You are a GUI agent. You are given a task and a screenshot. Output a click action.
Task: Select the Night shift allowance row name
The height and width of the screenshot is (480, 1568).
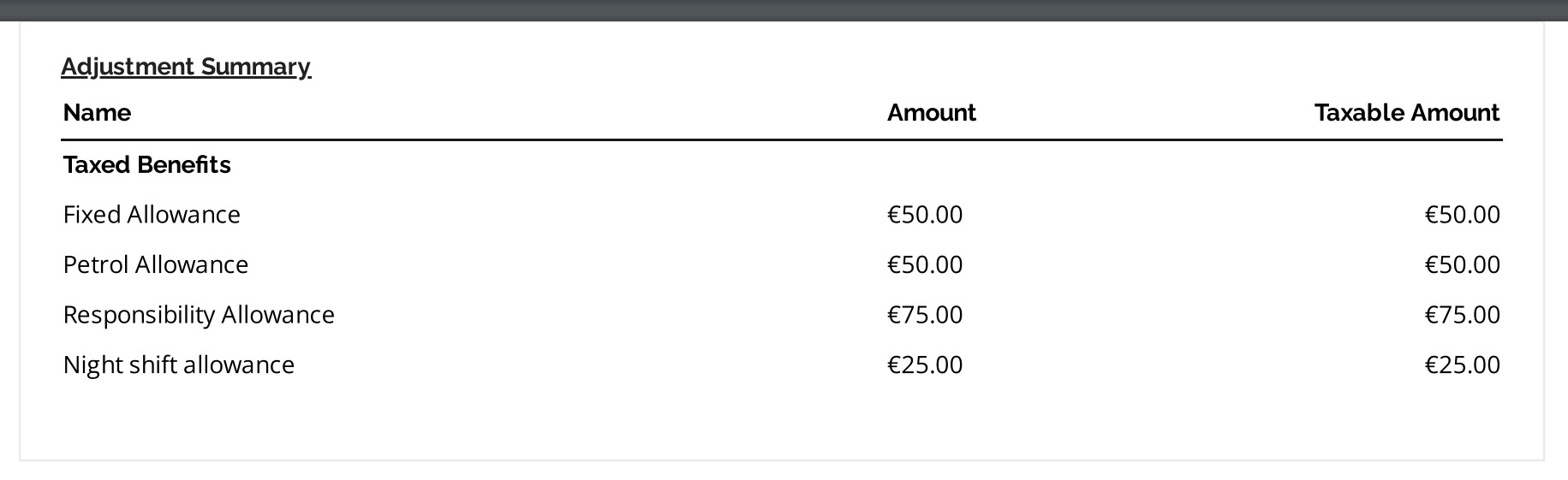tap(178, 365)
